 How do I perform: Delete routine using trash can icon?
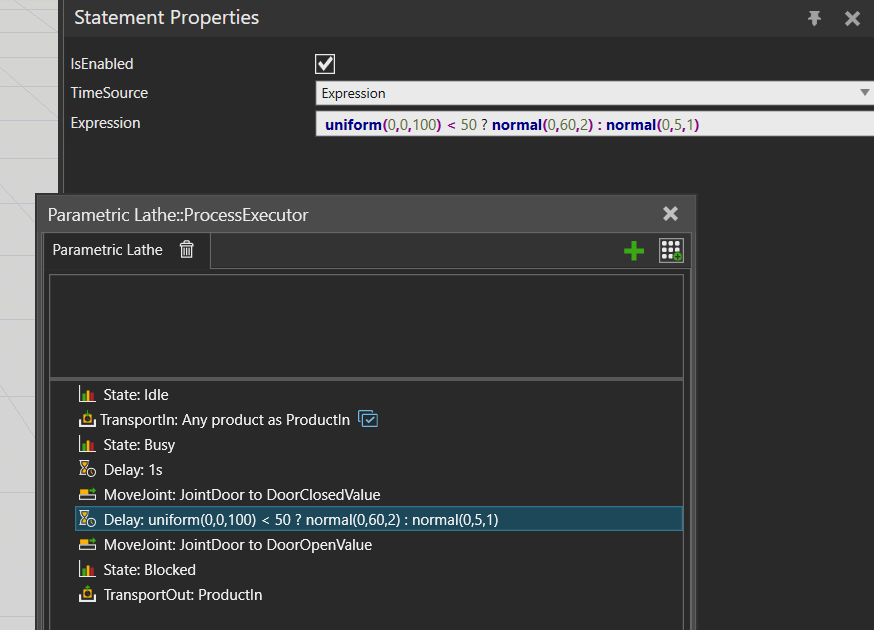187,250
